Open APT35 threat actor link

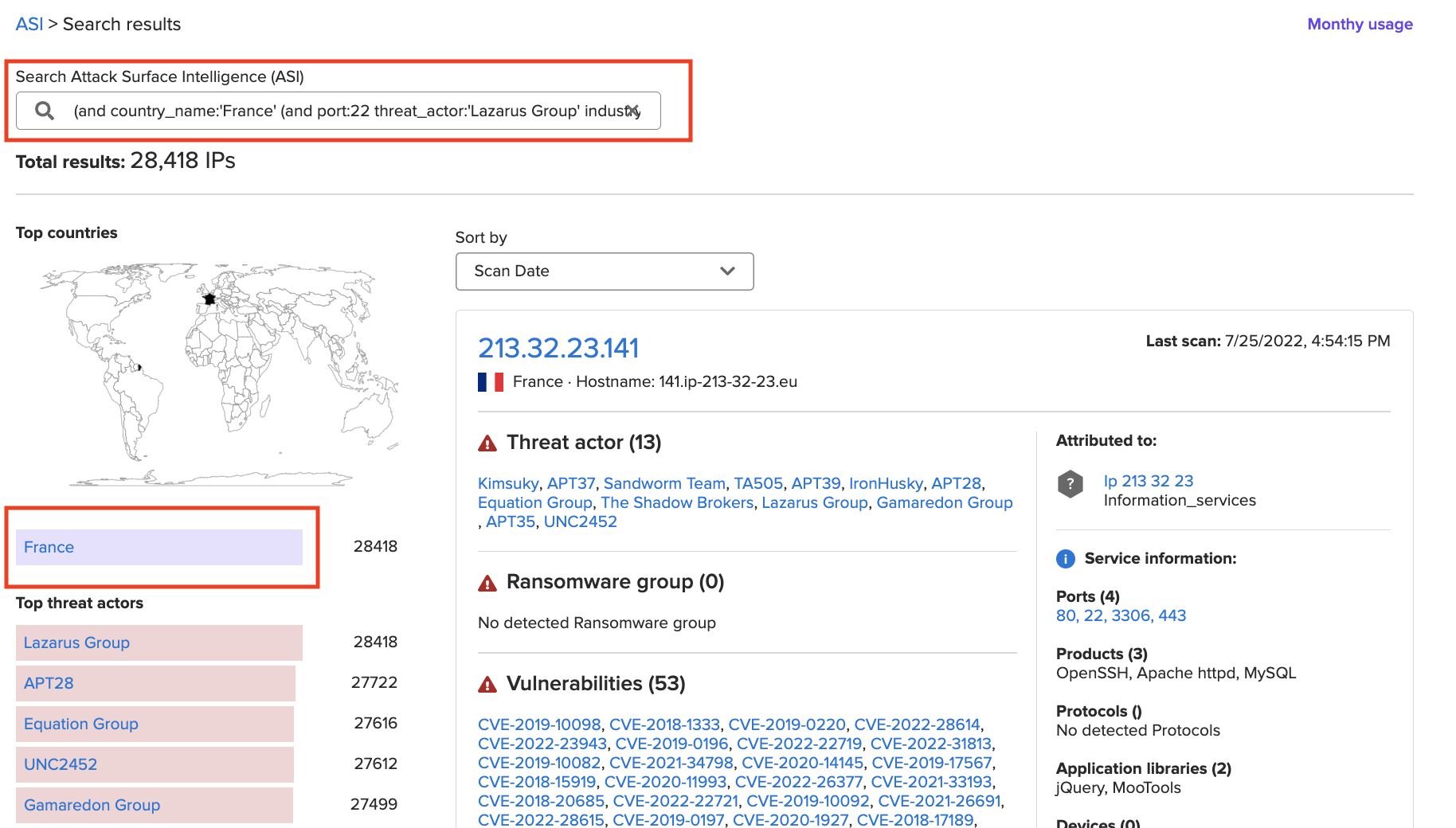[x=511, y=521]
